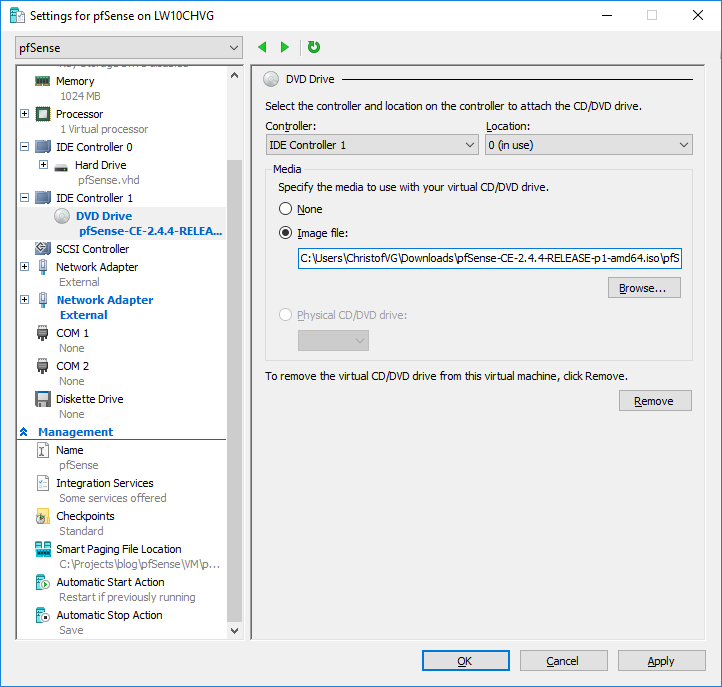The width and height of the screenshot is (722, 687).
Task: Click the Cancel button
Action: [x=564, y=661]
